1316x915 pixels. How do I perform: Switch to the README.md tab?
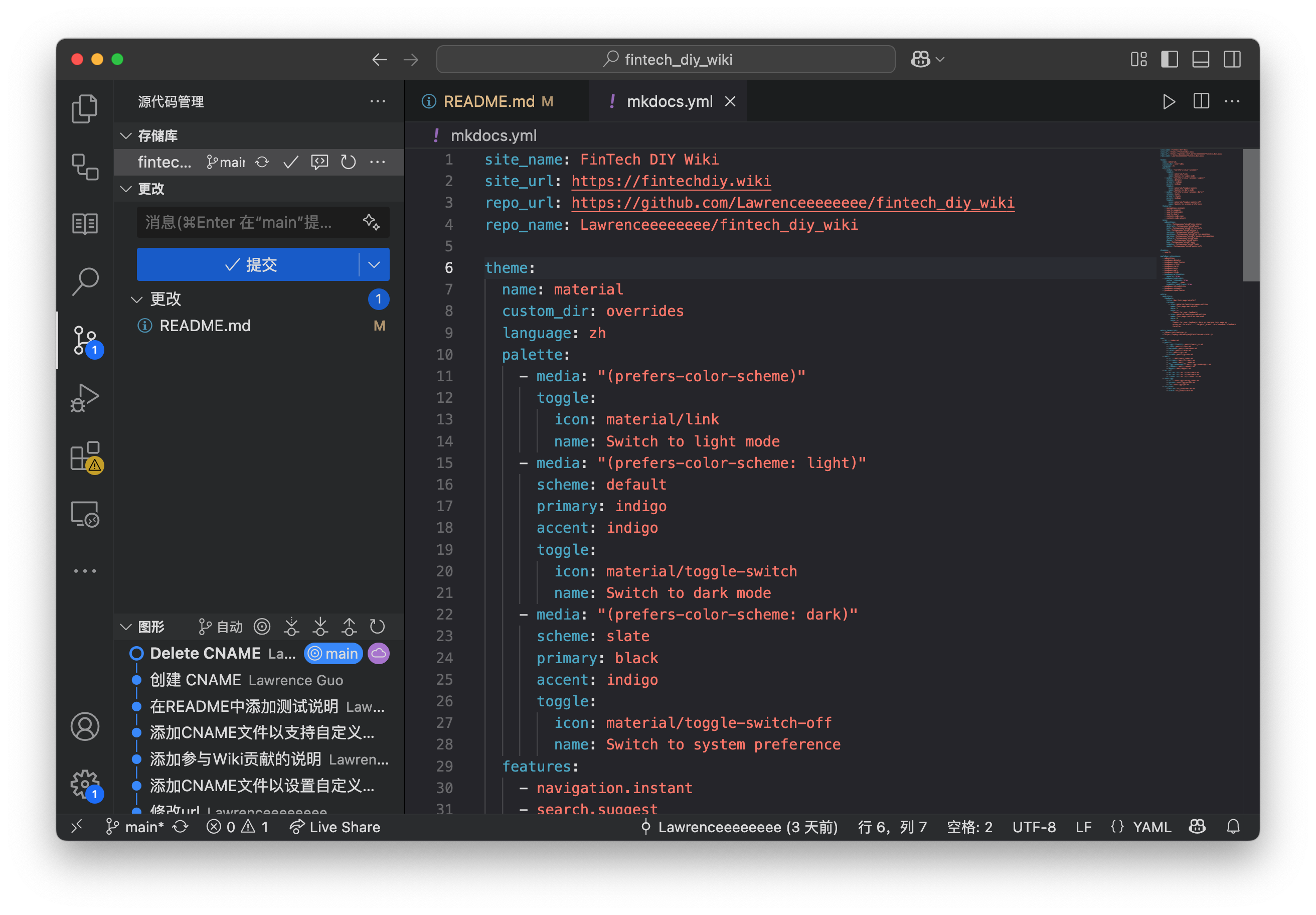(497, 101)
